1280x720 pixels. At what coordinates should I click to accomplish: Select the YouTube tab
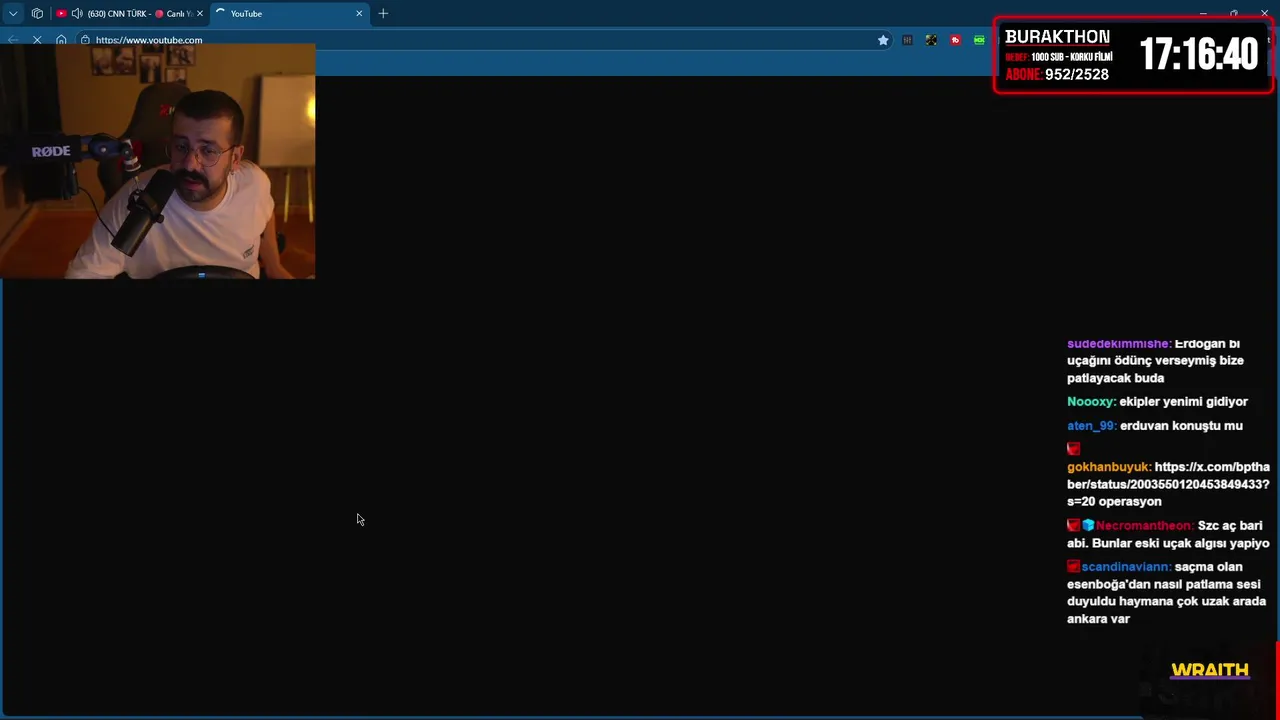coord(288,14)
